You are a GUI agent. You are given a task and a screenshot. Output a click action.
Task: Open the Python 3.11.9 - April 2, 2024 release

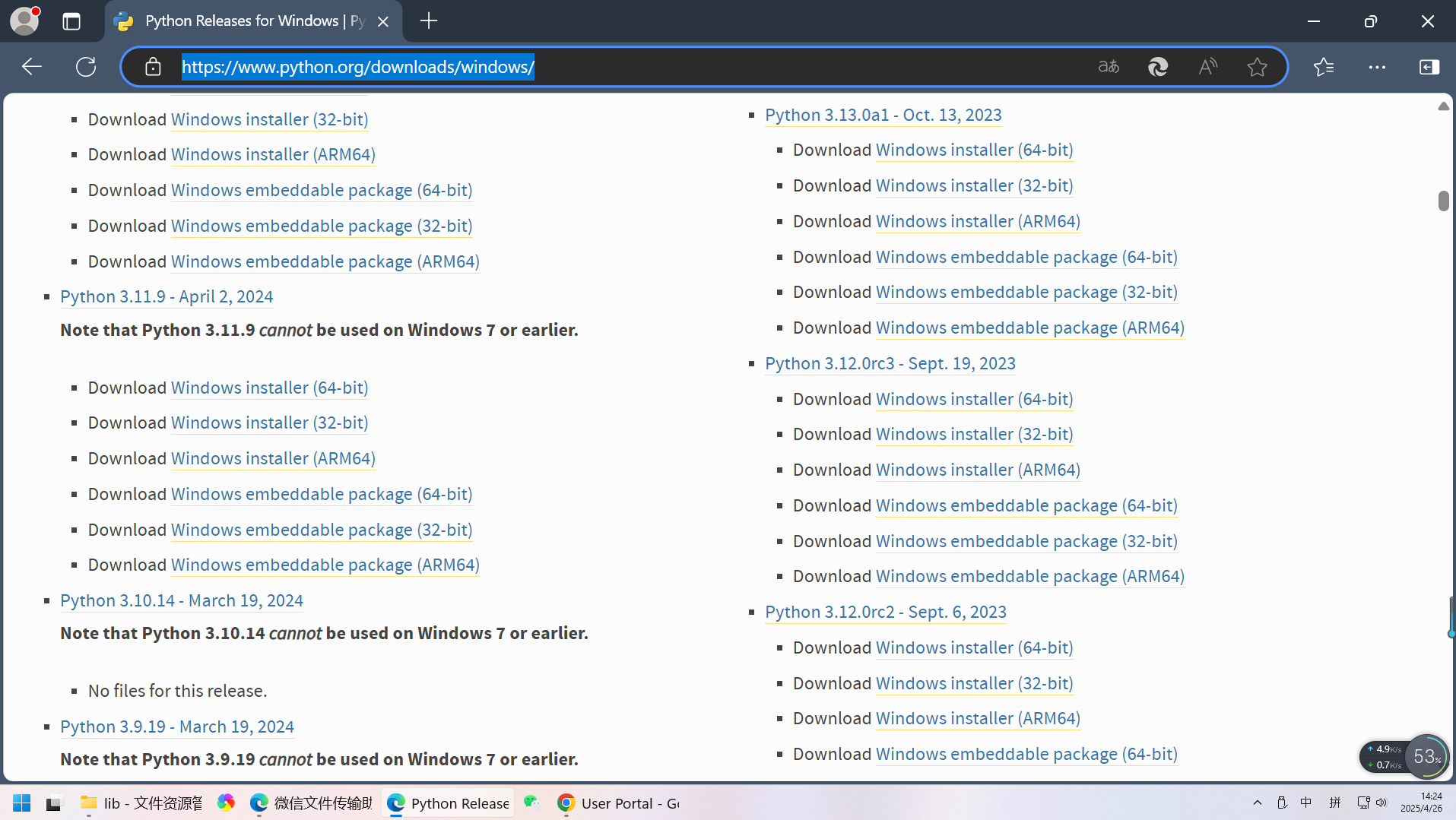coord(167,296)
